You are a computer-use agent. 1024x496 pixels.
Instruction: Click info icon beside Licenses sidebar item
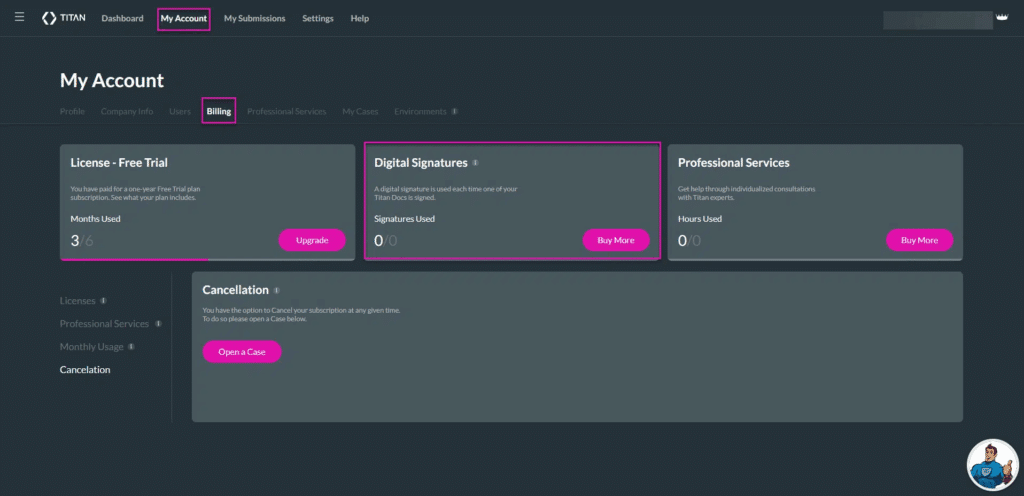[x=104, y=301]
